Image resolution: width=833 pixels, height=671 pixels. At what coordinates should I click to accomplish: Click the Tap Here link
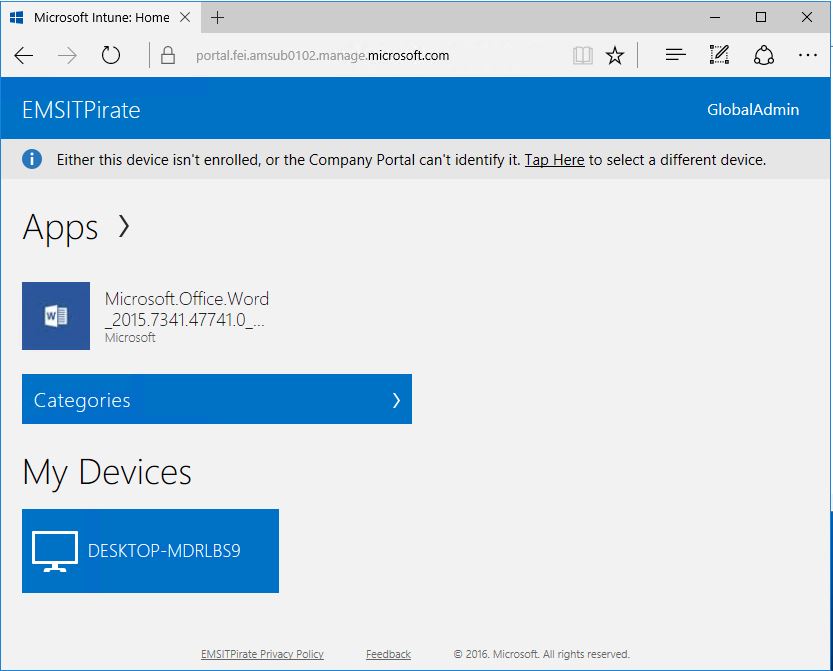[554, 160]
